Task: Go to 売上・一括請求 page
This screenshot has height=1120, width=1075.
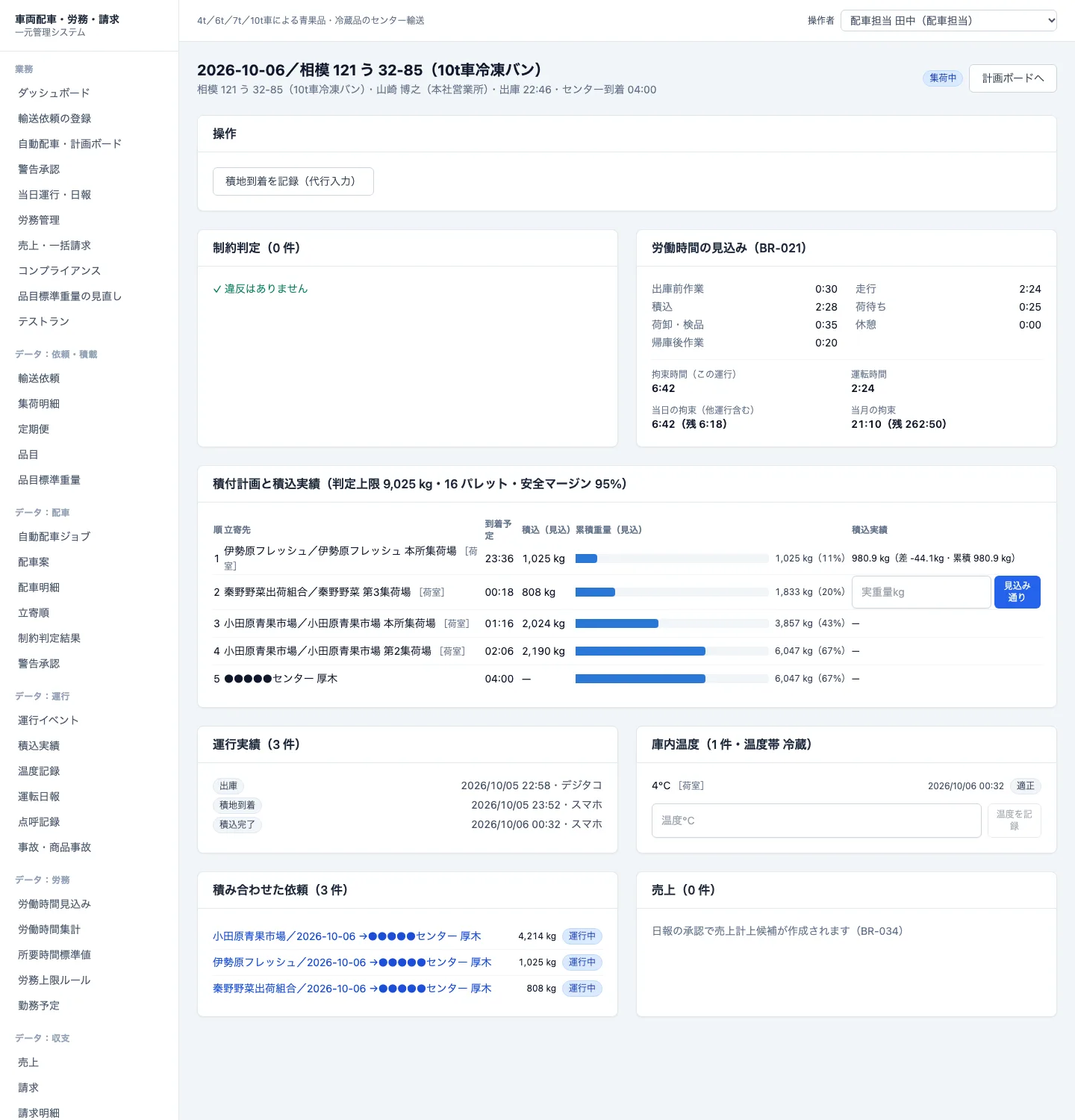Action: [x=54, y=246]
